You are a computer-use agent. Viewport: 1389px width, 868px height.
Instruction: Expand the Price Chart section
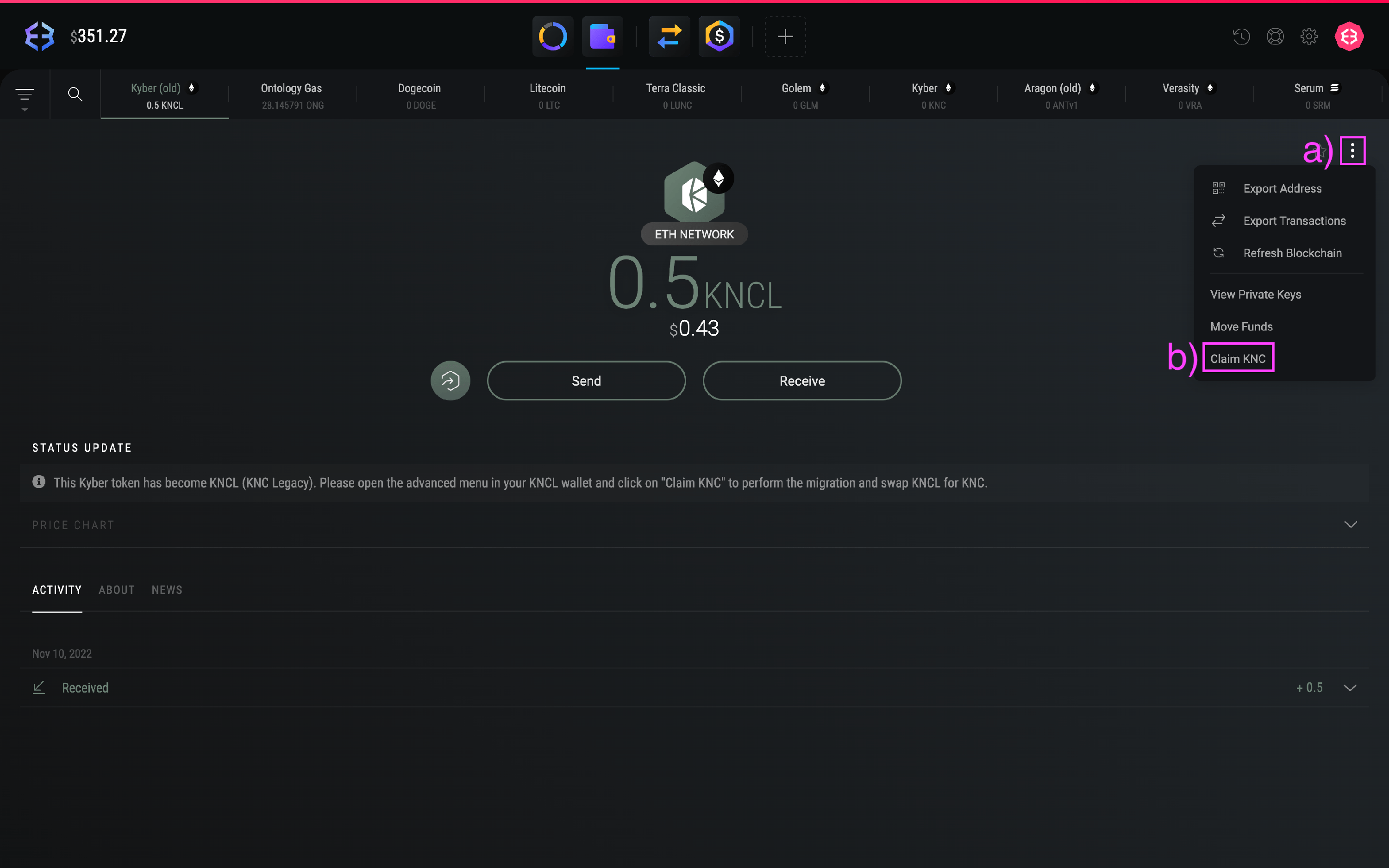coord(1350,525)
